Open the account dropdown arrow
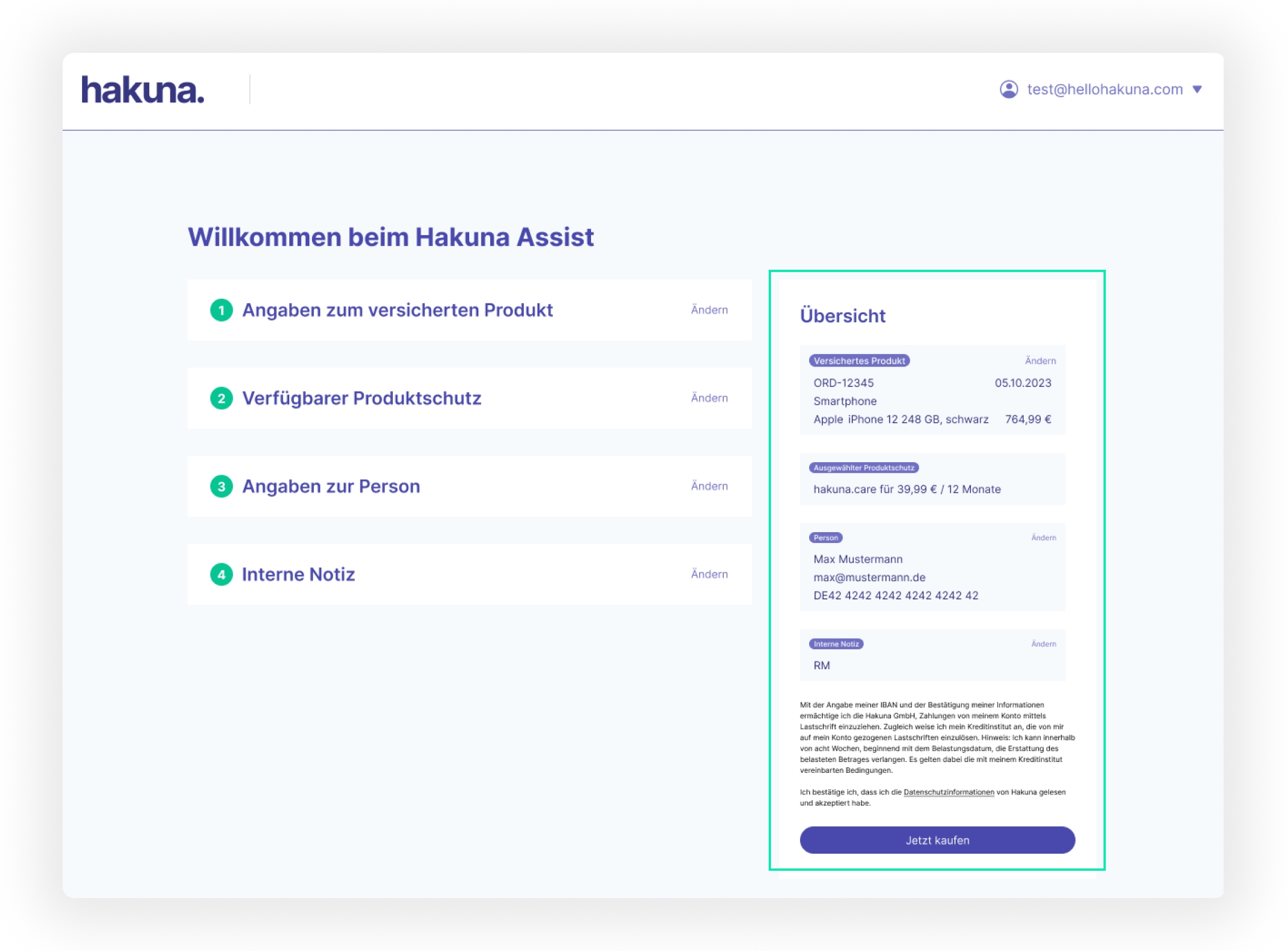This screenshot has height=951, width=1288. 1197,89
